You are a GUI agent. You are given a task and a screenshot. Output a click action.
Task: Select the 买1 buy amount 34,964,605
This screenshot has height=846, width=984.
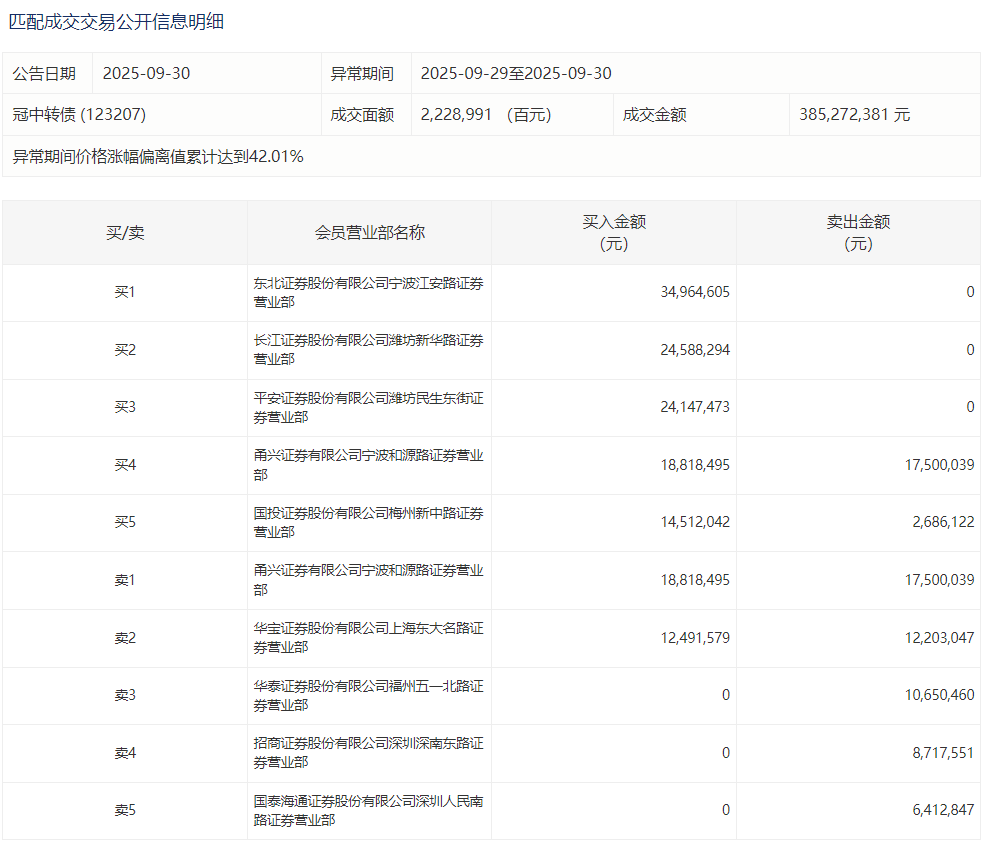click(x=694, y=292)
